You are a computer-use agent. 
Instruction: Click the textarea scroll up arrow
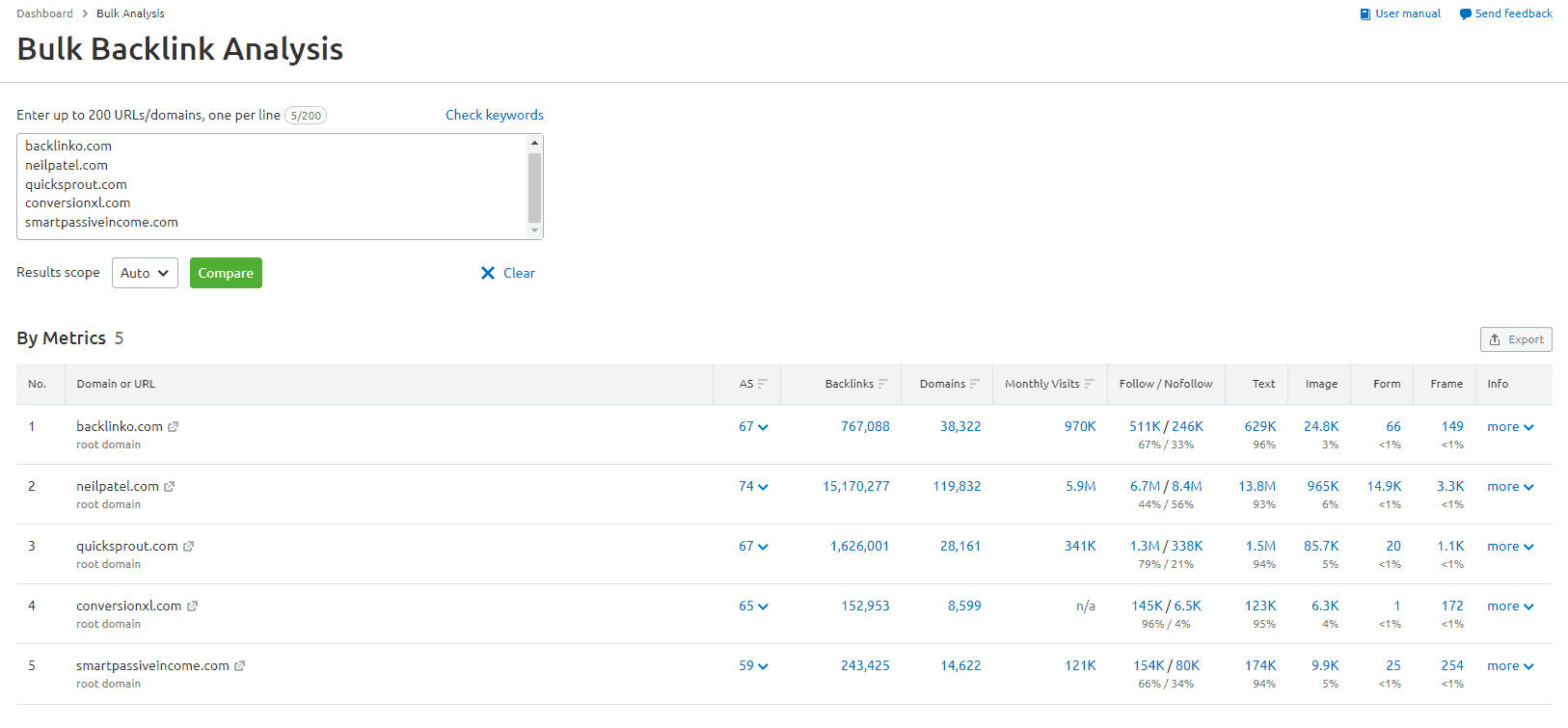coord(534,143)
